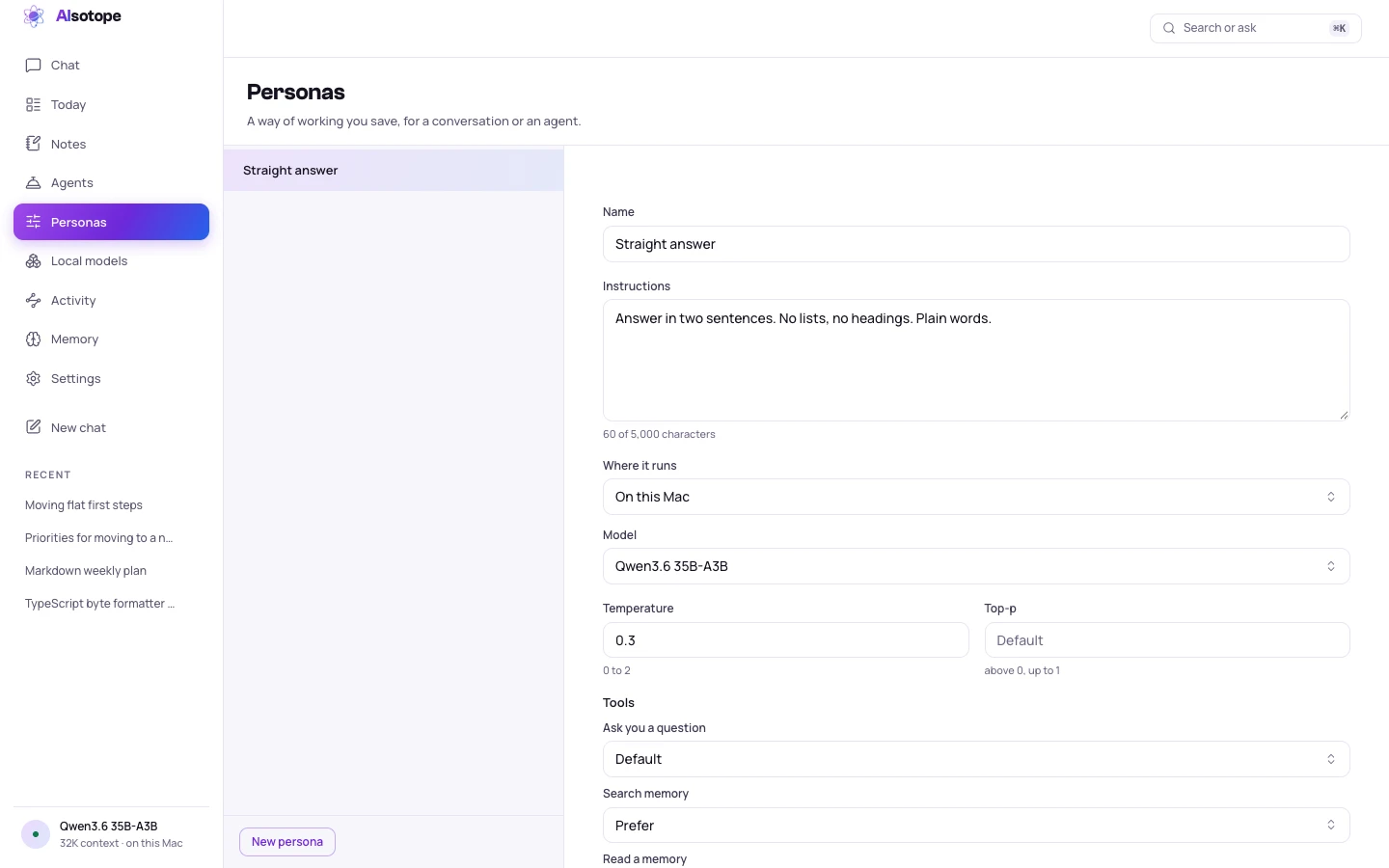Image resolution: width=1389 pixels, height=868 pixels.
Task: Click the '60 of 5,000 characters' counter
Action: pyautogui.click(x=659, y=434)
